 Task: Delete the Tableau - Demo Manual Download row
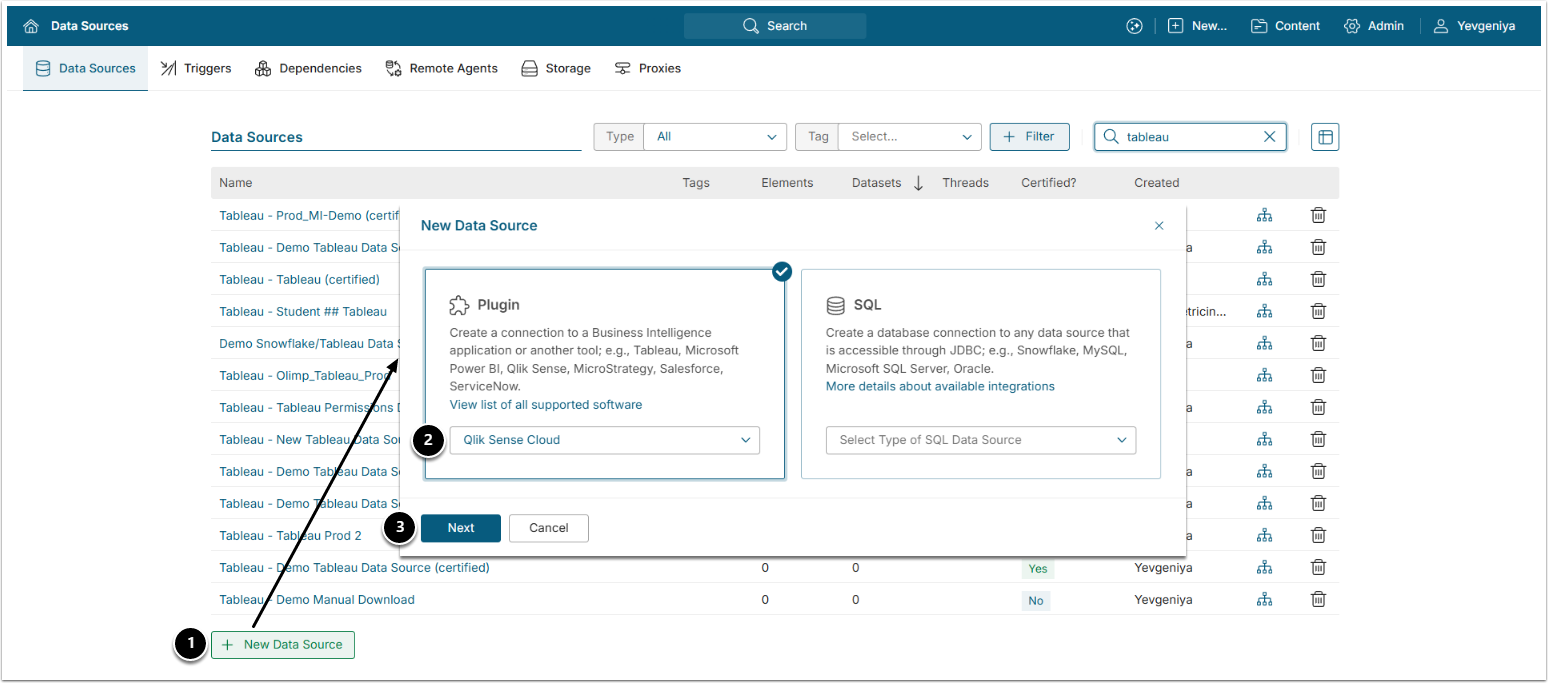1318,599
